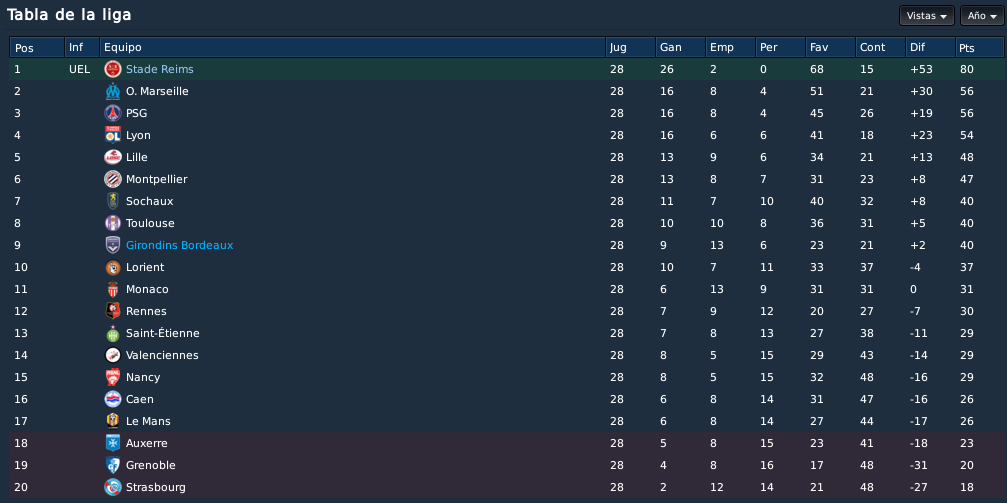Open the Año dropdown
The height and width of the screenshot is (503, 1007).
(981, 16)
